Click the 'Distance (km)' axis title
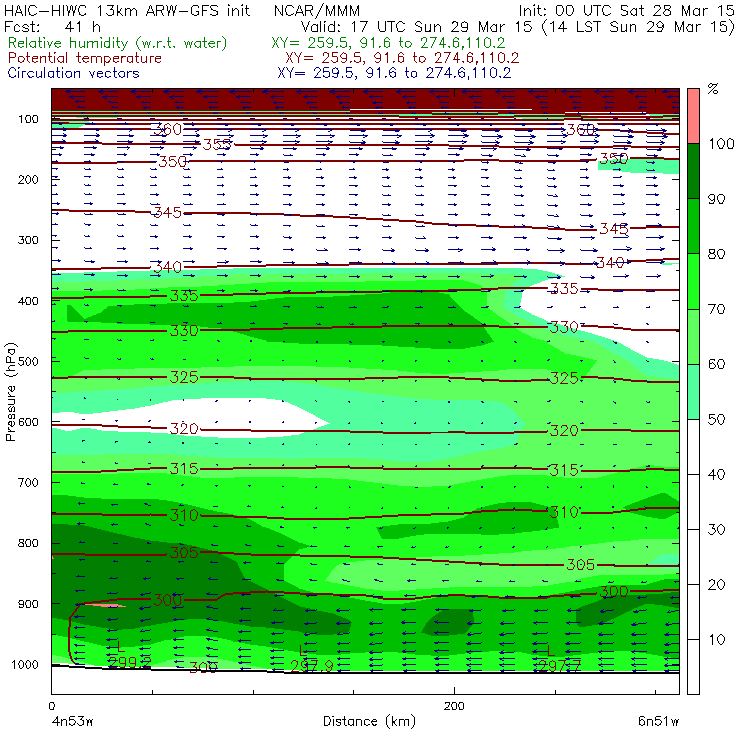Viewport: 740px width, 740px height. [x=370, y=721]
